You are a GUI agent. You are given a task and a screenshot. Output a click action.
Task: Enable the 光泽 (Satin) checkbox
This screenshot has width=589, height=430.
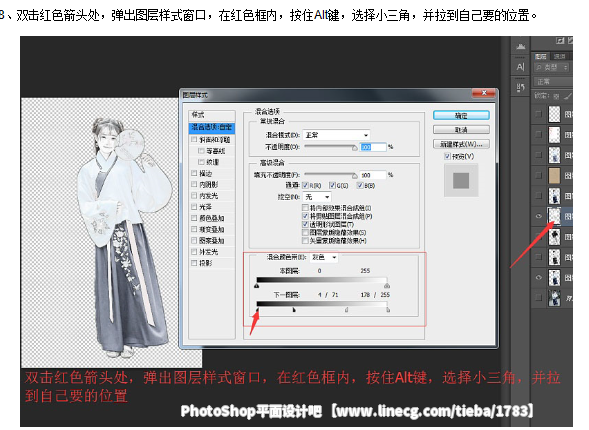194,207
